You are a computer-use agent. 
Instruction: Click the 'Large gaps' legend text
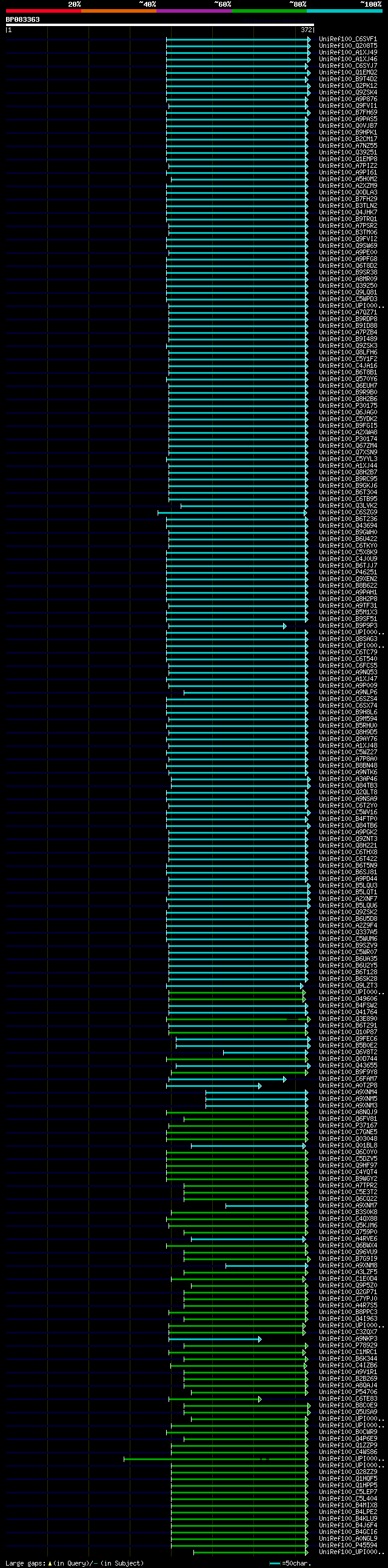point(26,1563)
